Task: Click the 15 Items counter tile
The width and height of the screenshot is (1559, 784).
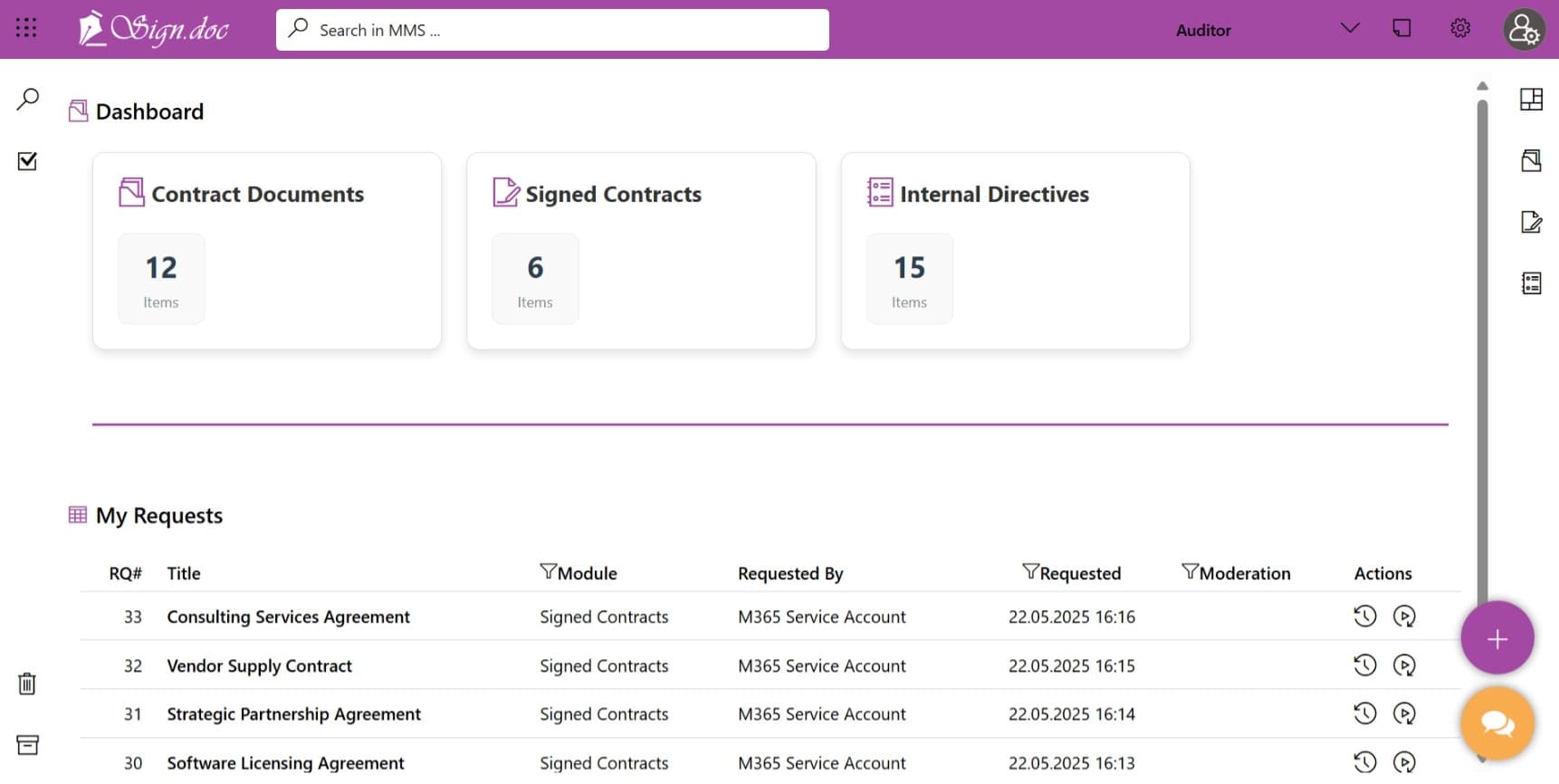Action: (x=910, y=279)
